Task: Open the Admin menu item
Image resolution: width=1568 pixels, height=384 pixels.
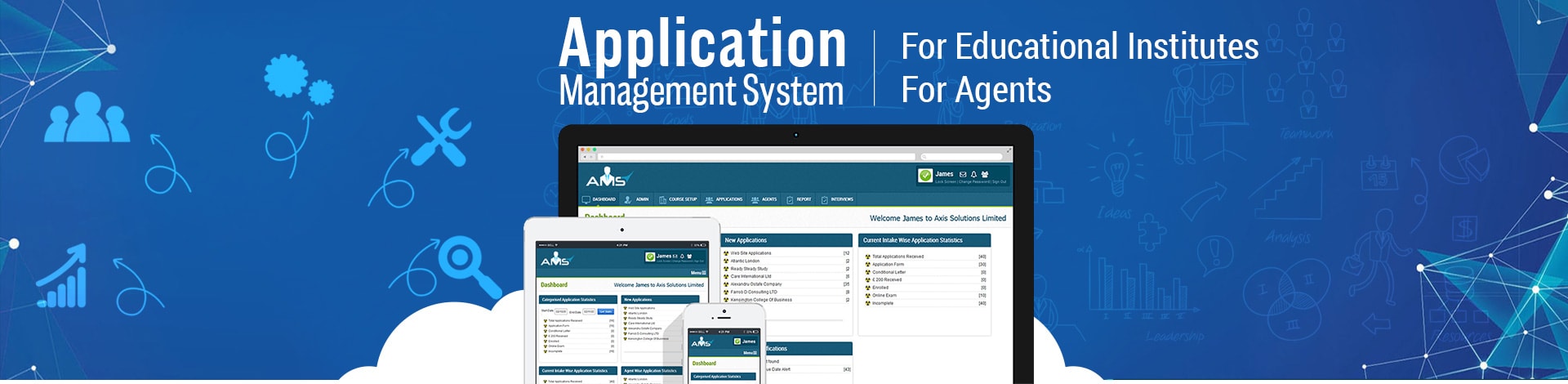Action: tap(637, 199)
